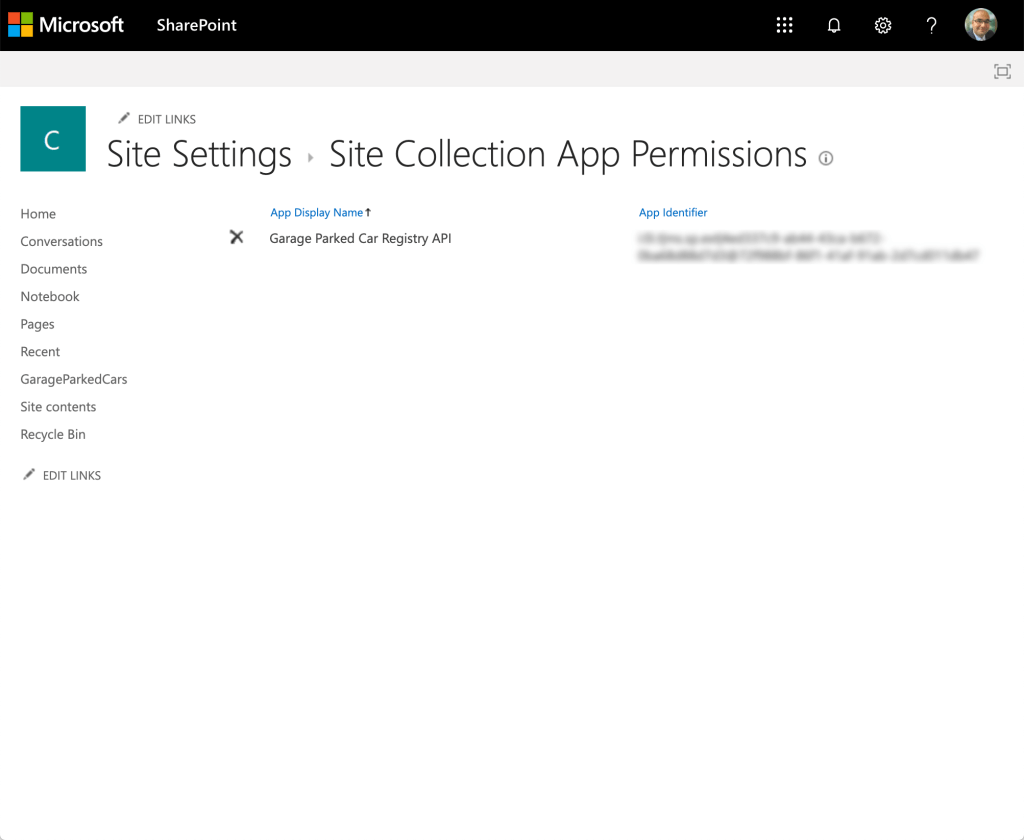1024x840 pixels.
Task: Click the info icon beside page title
Action: click(x=826, y=158)
